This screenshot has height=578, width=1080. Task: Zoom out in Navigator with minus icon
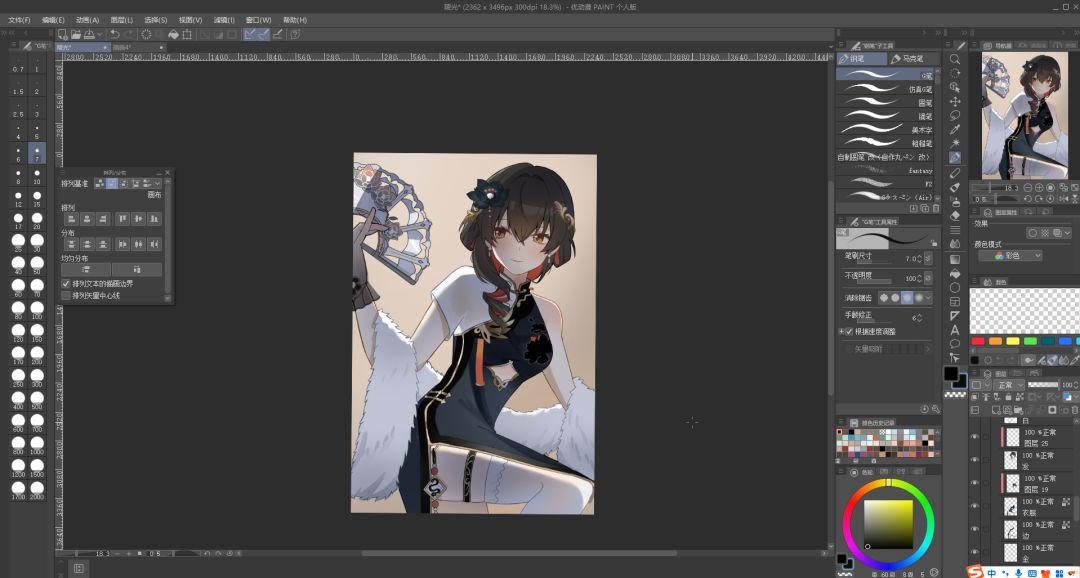click(1028, 187)
